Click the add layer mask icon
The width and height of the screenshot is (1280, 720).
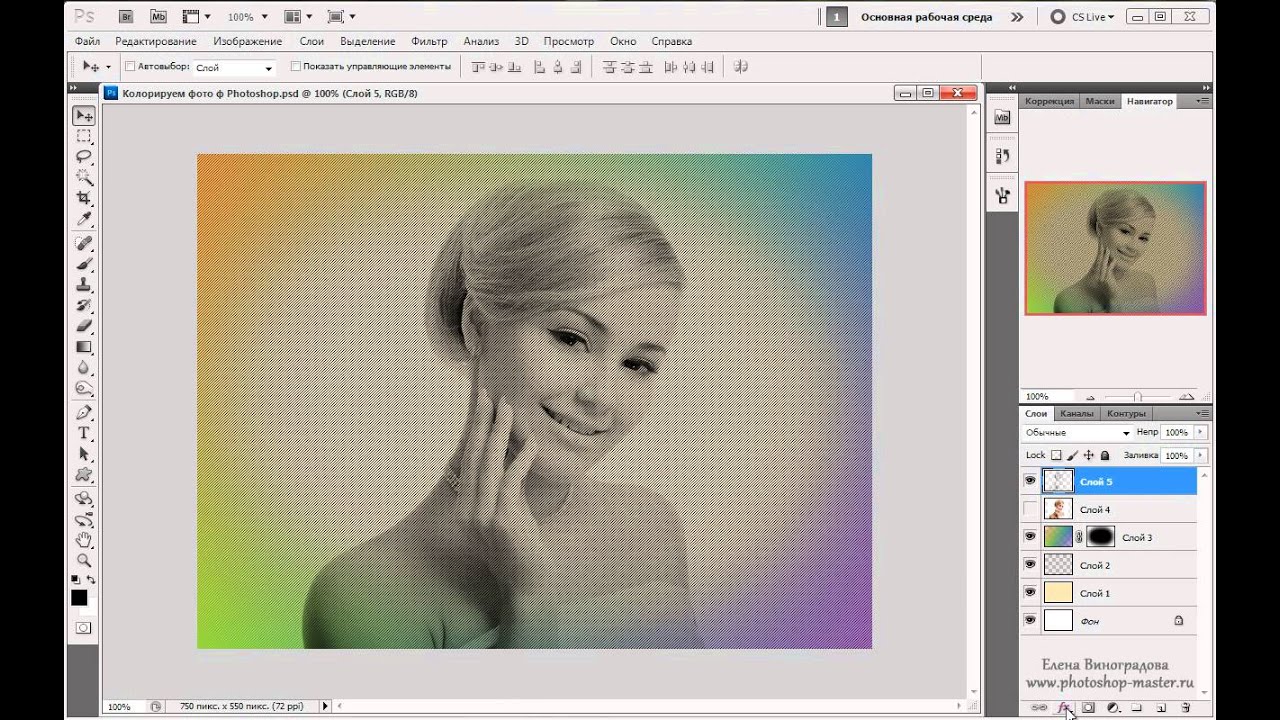1089,708
